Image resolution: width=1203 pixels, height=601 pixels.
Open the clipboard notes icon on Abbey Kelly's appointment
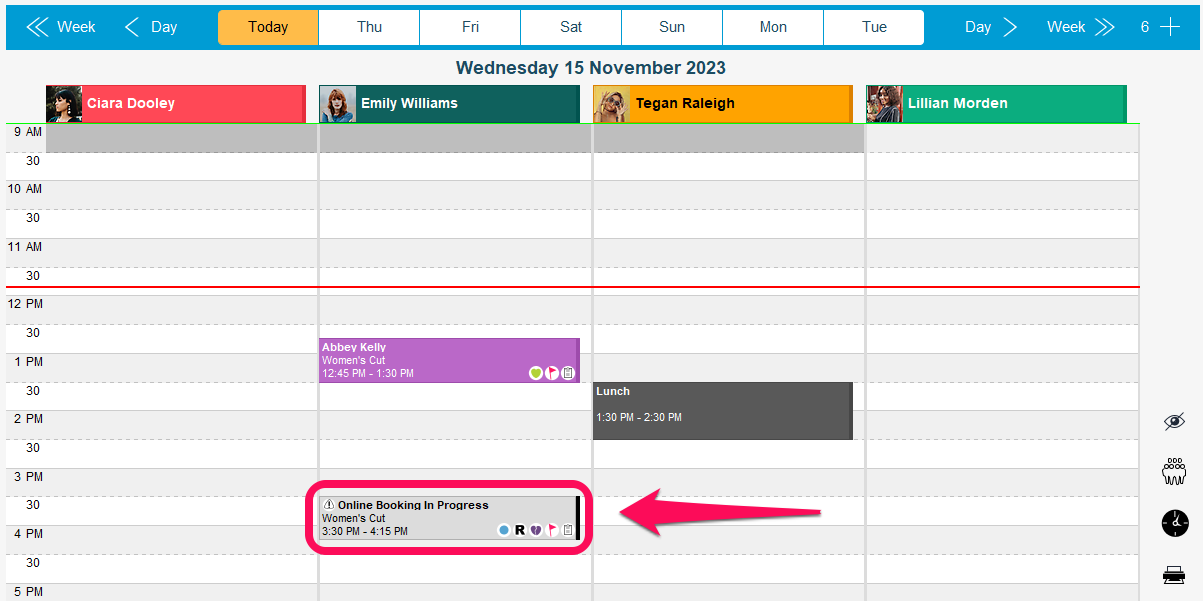(568, 373)
